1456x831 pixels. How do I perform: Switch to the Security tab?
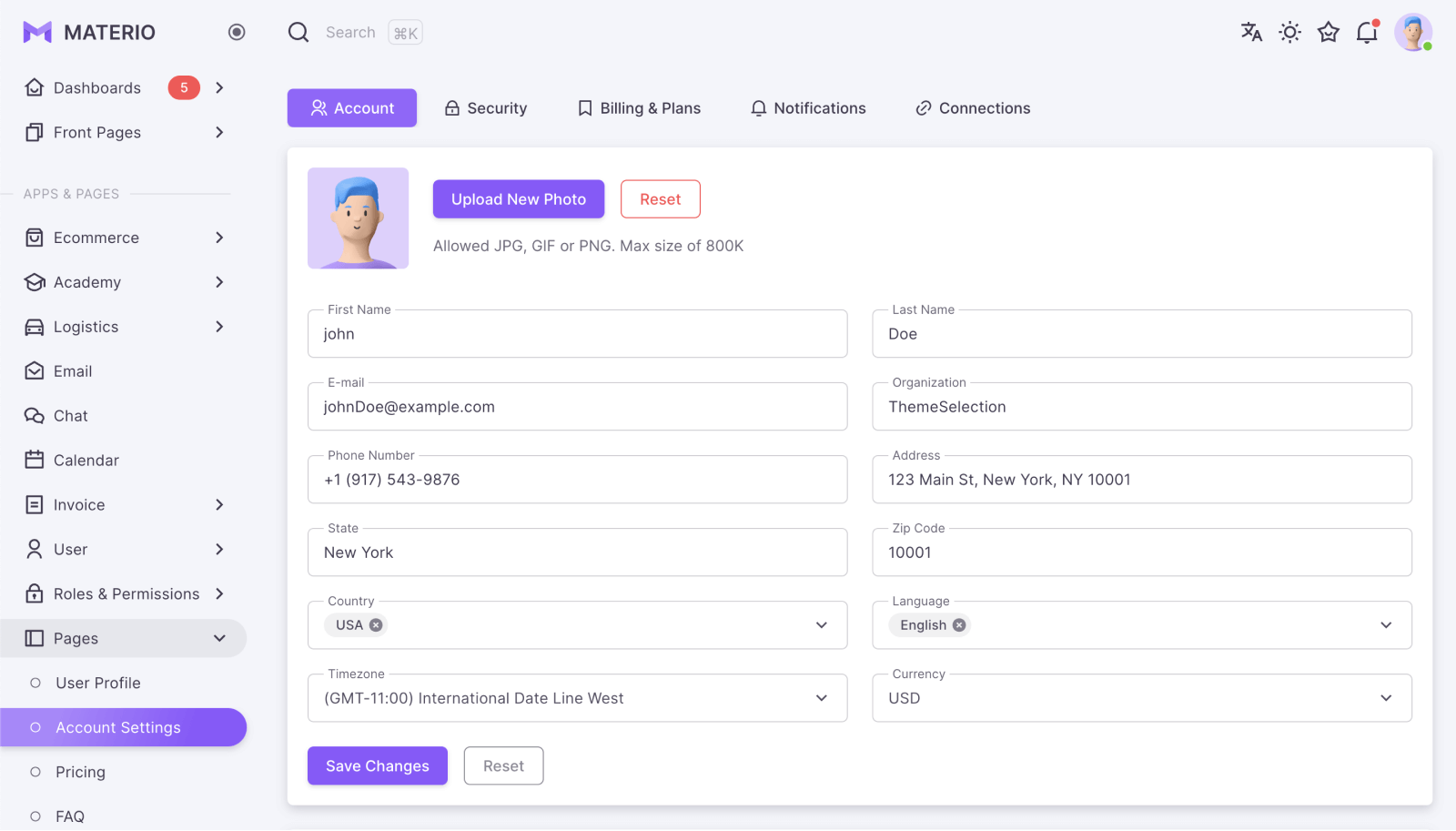point(486,108)
